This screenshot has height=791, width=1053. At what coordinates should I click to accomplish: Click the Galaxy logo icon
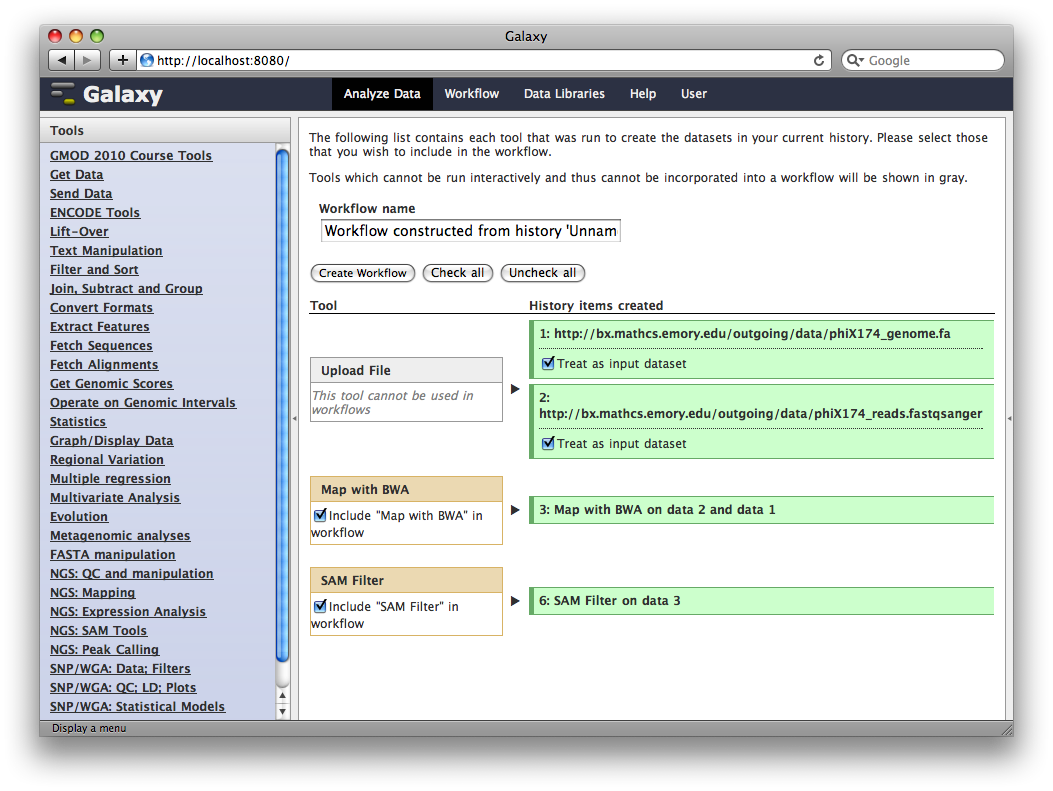point(64,94)
